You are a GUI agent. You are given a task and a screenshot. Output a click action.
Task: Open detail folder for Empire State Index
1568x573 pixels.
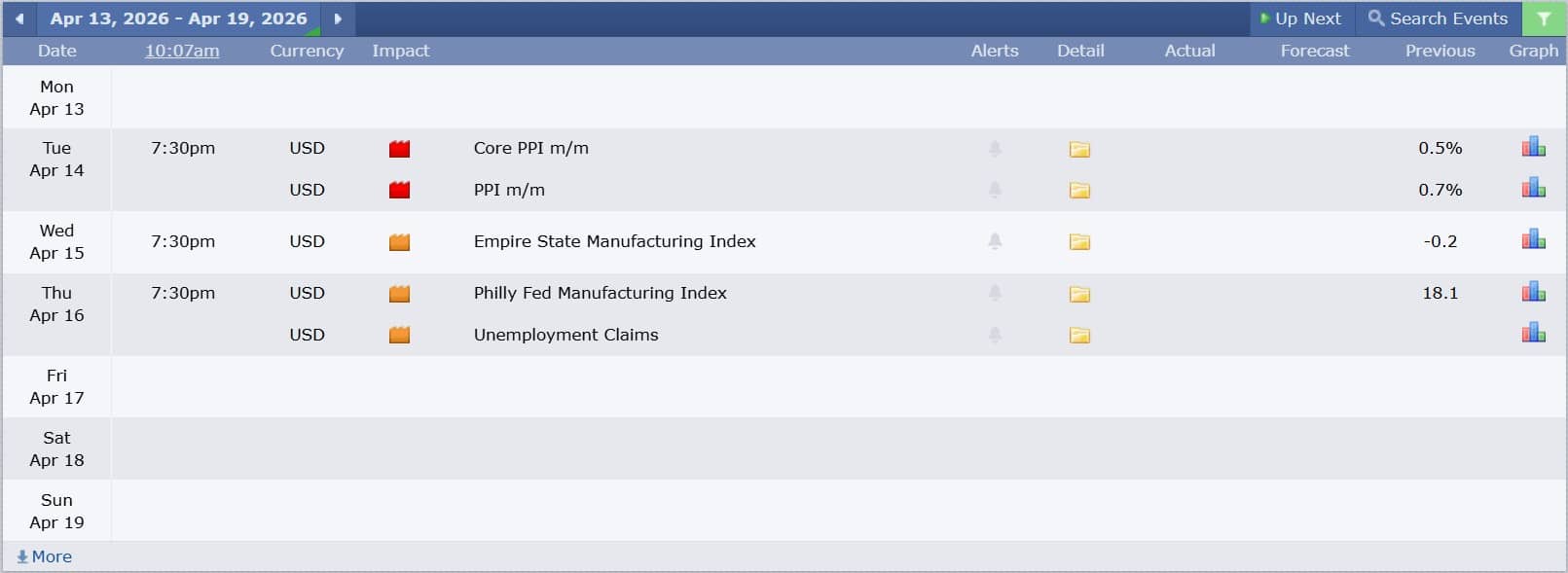[x=1079, y=241]
